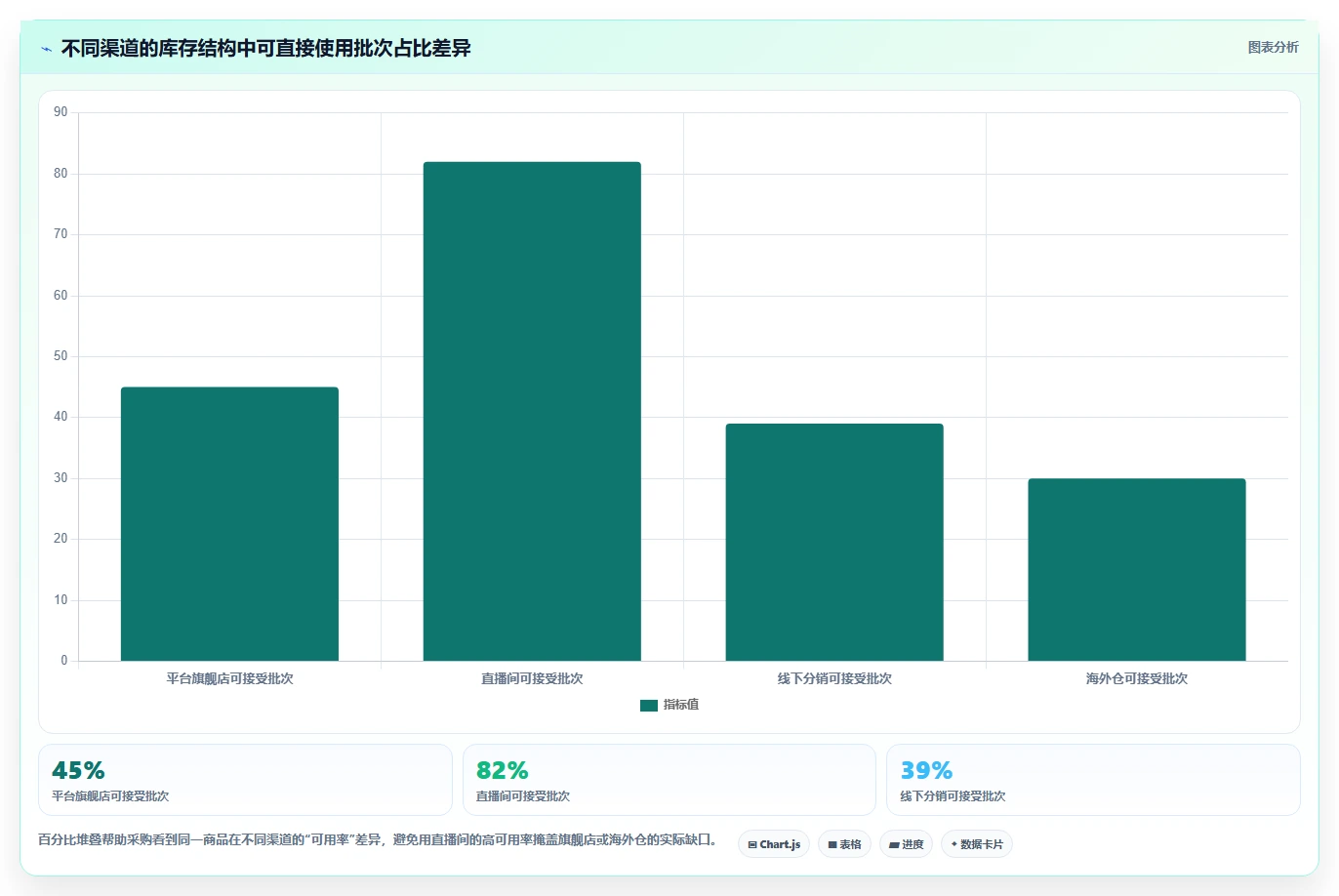Click the 直播间可接受批次 bar
Viewport: 1339px width, 896px height.
[x=532, y=411]
